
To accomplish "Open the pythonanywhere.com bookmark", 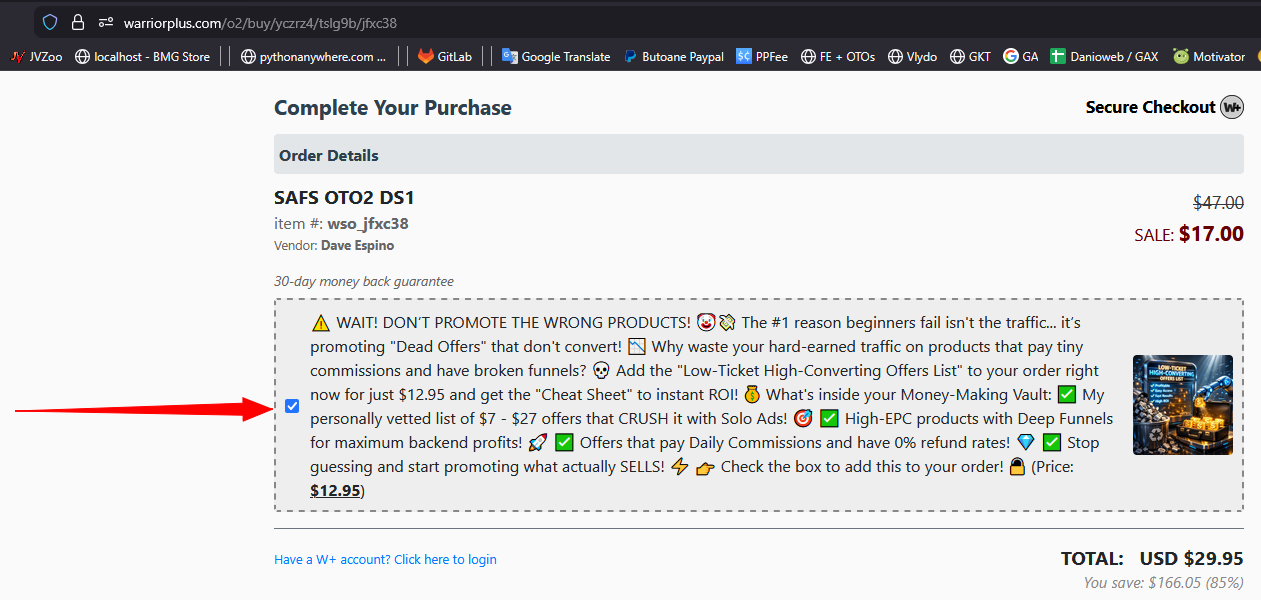I will click(x=313, y=57).
